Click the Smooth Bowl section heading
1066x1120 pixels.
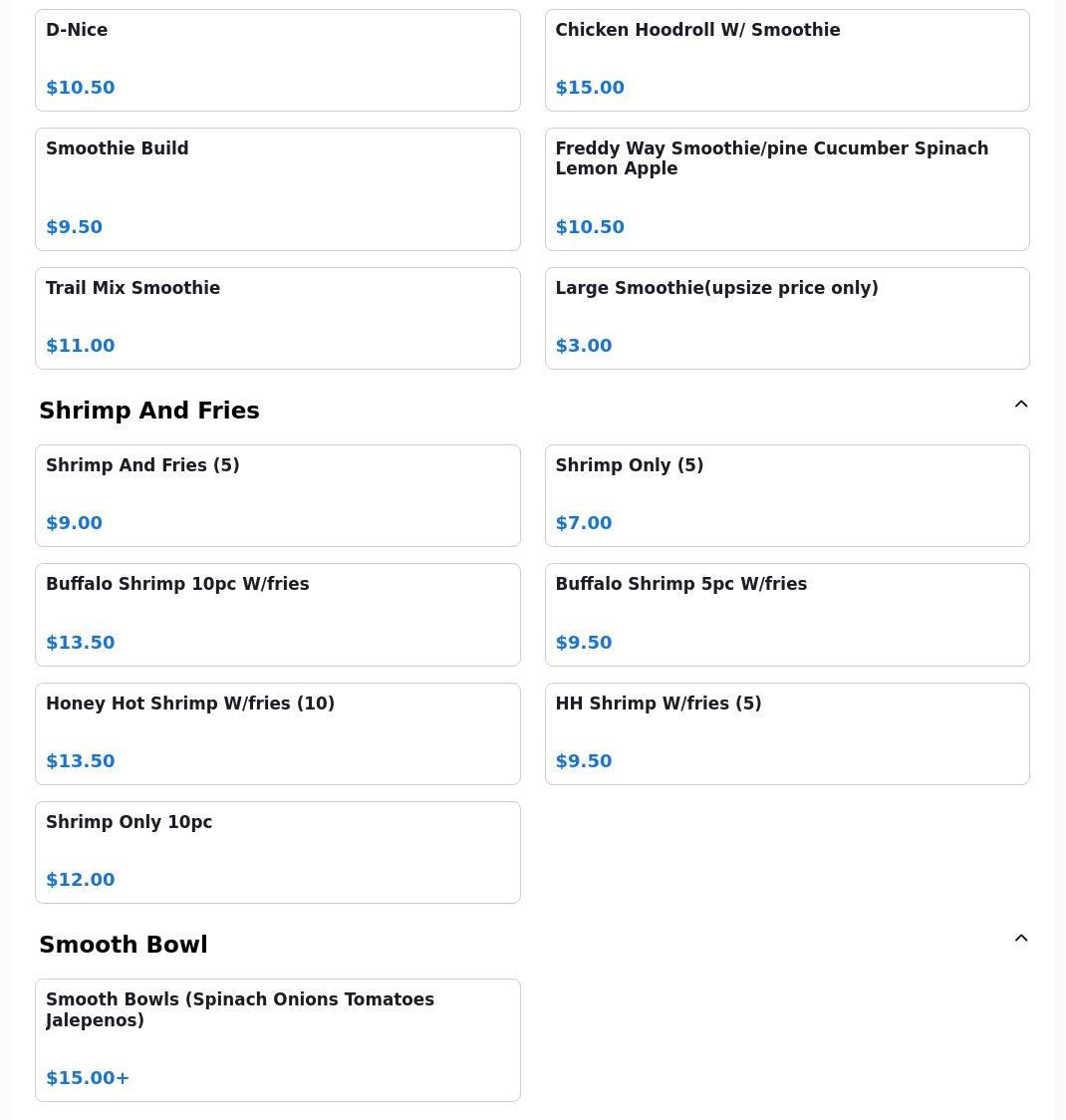pos(124,945)
